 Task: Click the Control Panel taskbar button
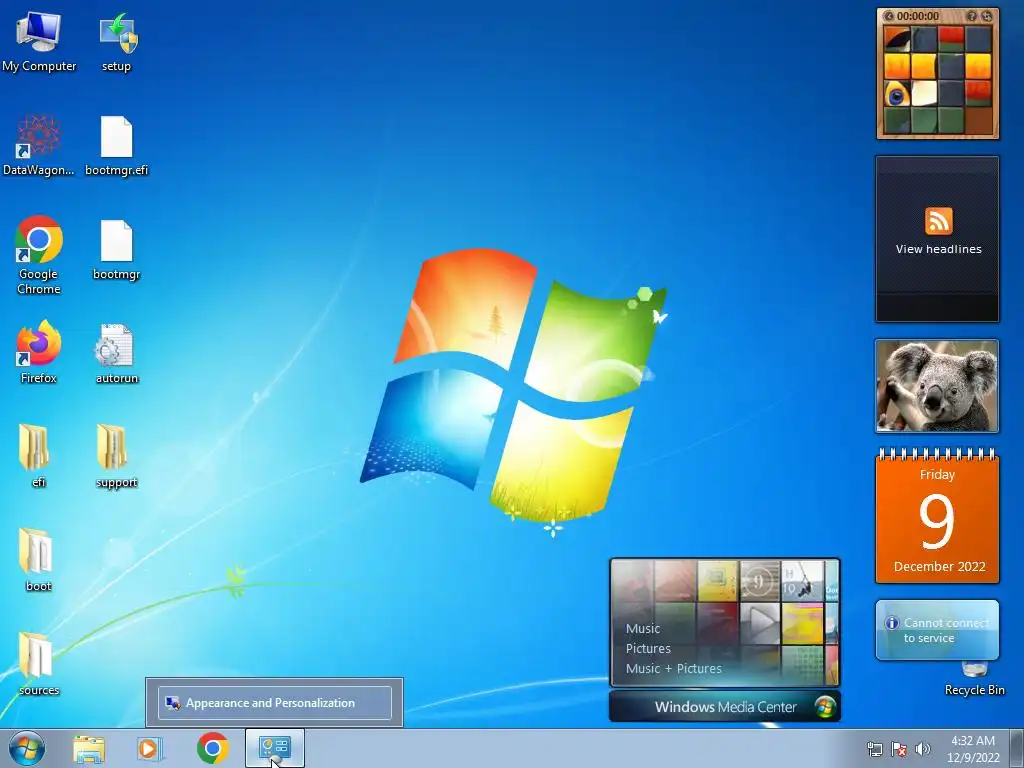pos(274,748)
